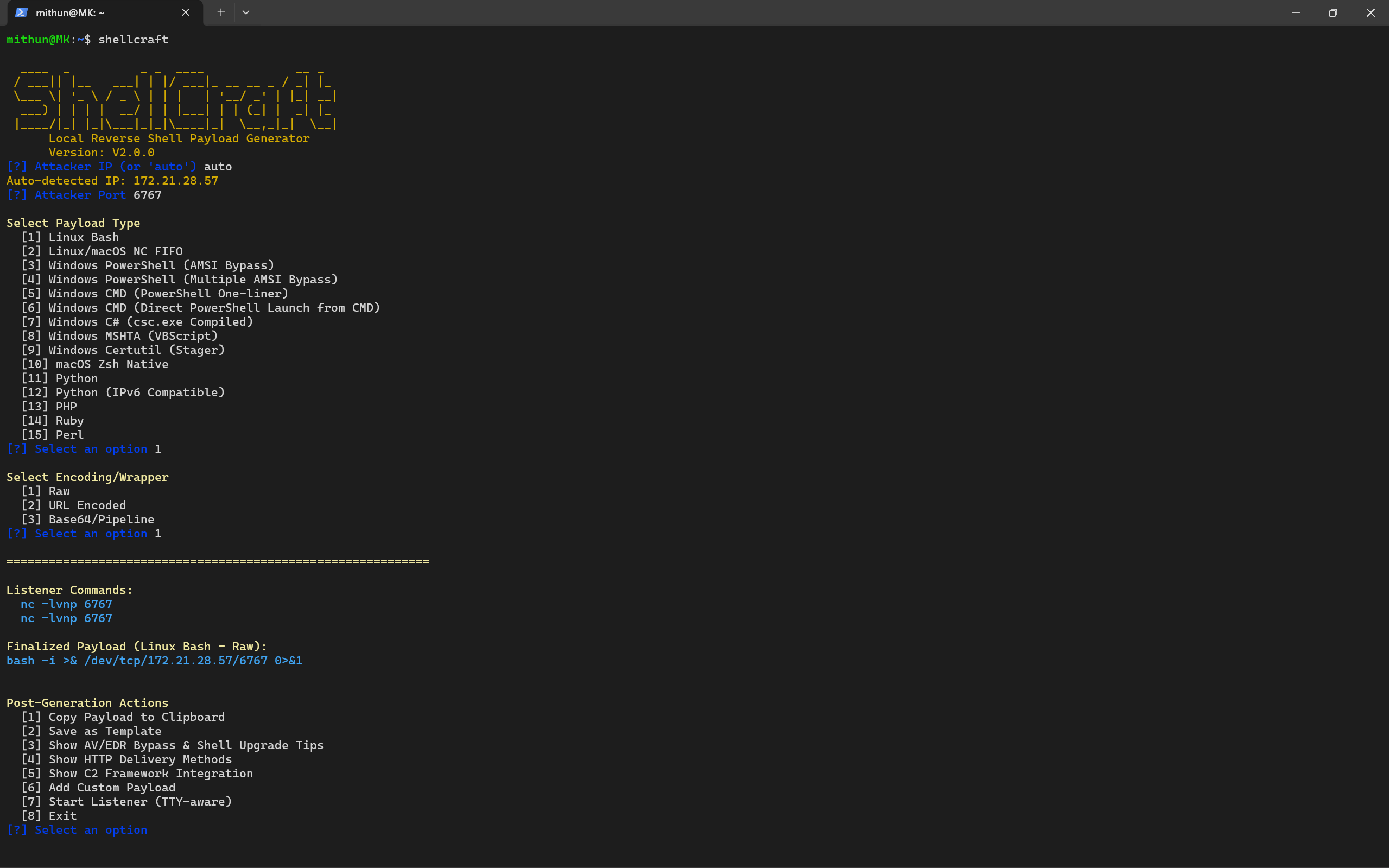
Task: Click Start Listener (TTY-aware) entry
Action: [127, 802]
